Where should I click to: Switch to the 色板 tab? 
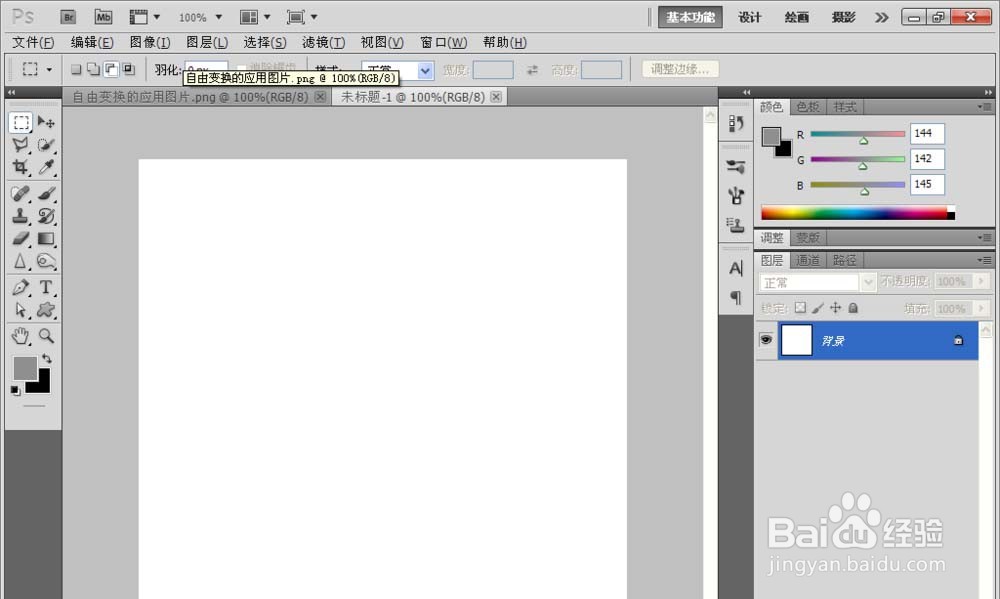pos(808,107)
